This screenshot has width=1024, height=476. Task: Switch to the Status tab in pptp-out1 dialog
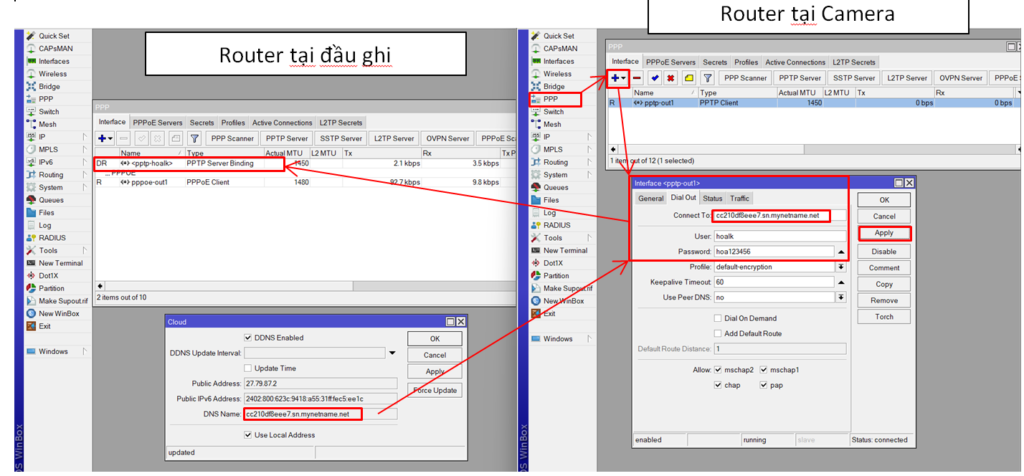pyautogui.click(x=712, y=199)
